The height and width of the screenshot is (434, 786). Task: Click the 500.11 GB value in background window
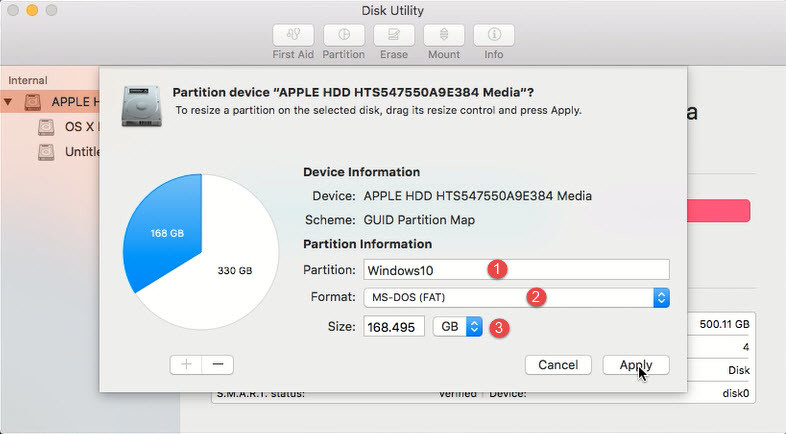[724, 324]
